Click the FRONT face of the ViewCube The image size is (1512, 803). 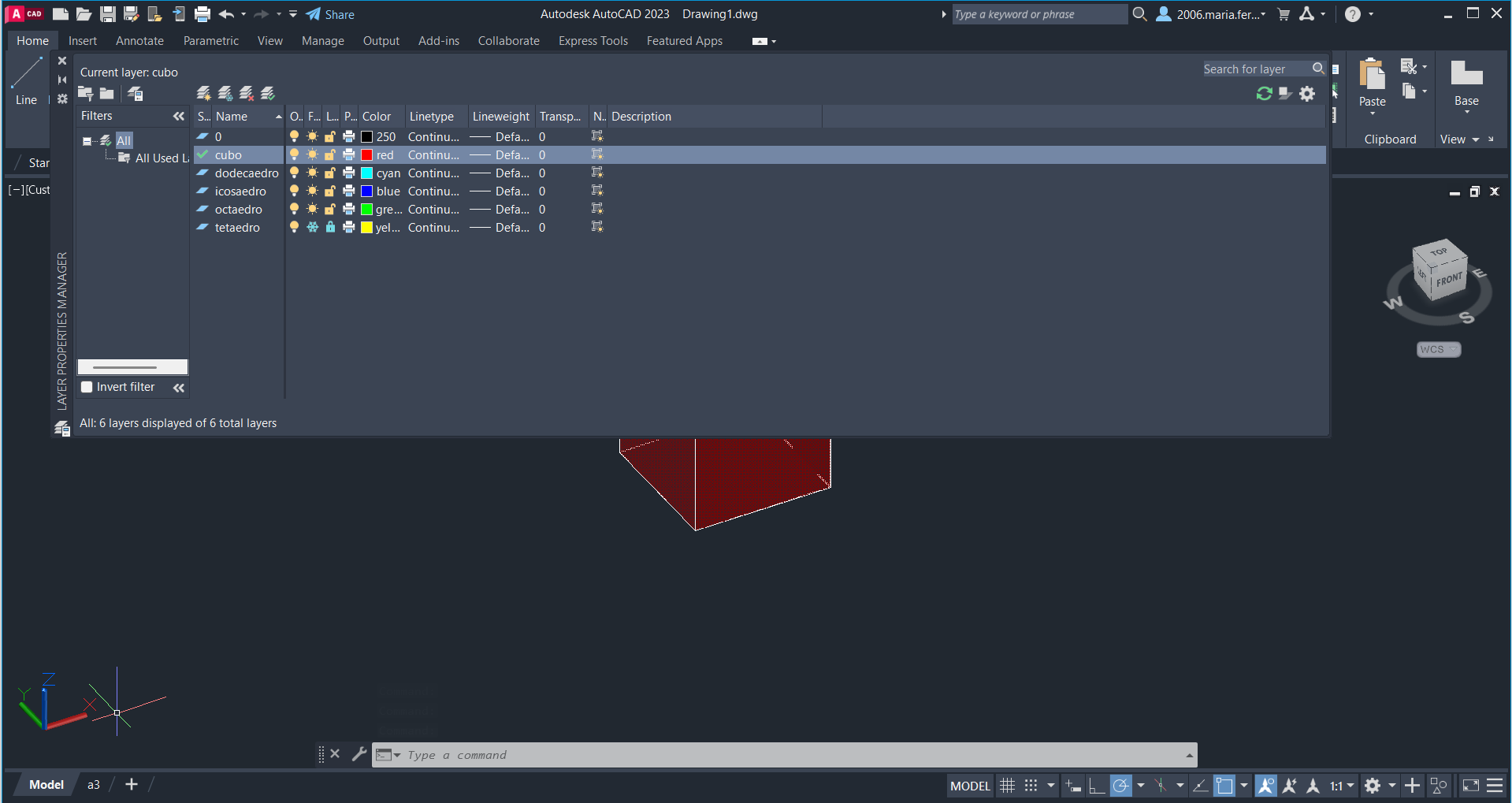1449,280
